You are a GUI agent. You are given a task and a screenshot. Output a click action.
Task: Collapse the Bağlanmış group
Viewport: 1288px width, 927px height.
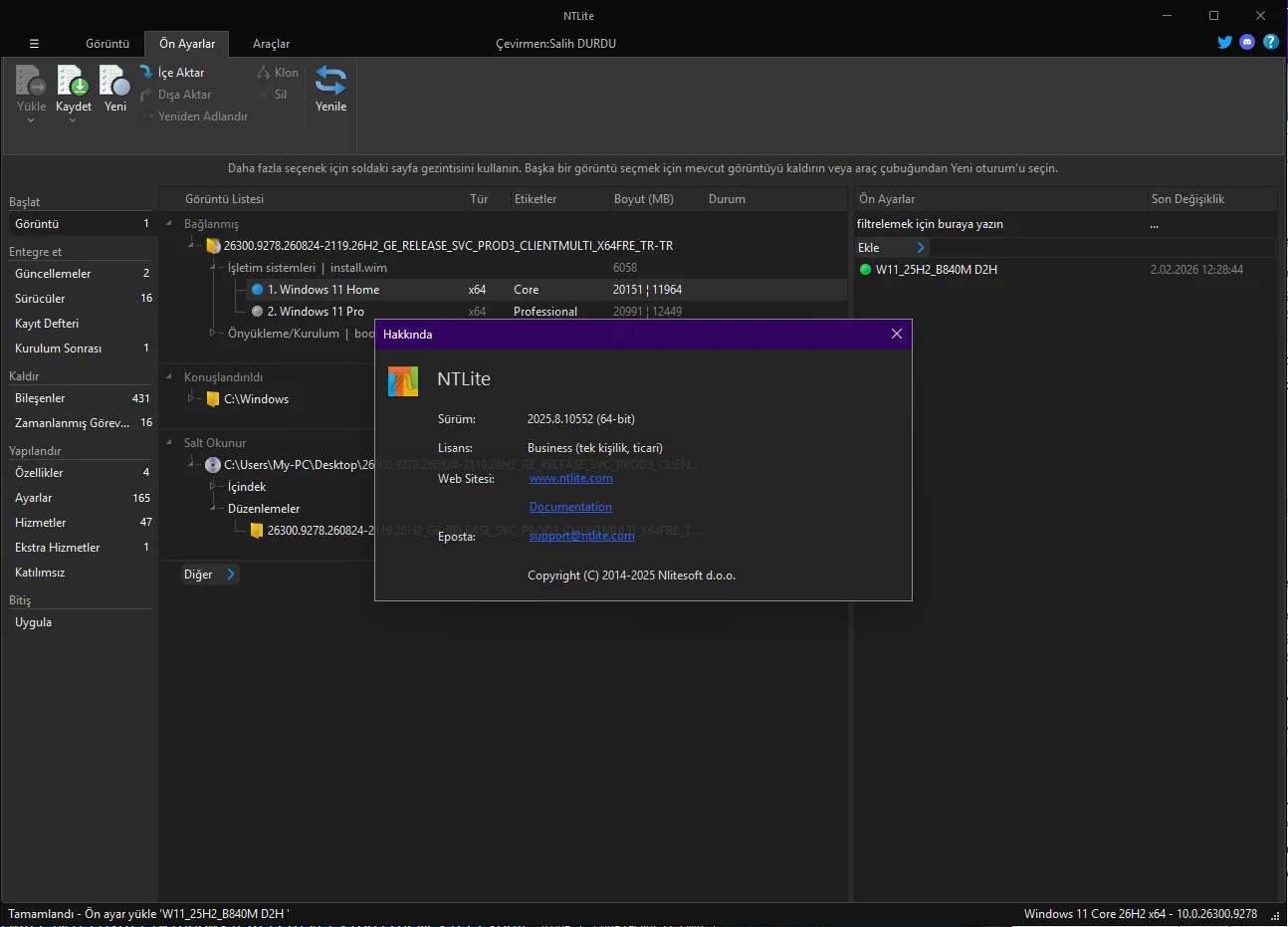click(169, 224)
